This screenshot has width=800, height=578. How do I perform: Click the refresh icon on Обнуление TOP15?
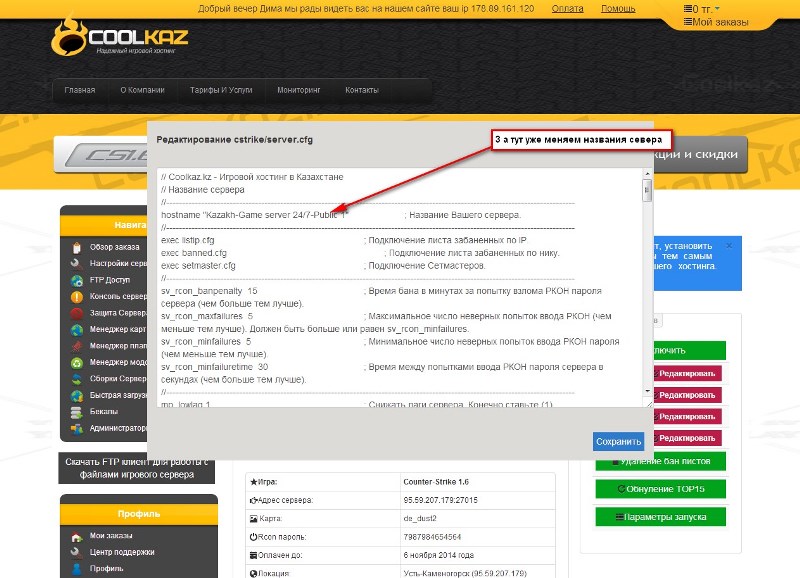621,489
